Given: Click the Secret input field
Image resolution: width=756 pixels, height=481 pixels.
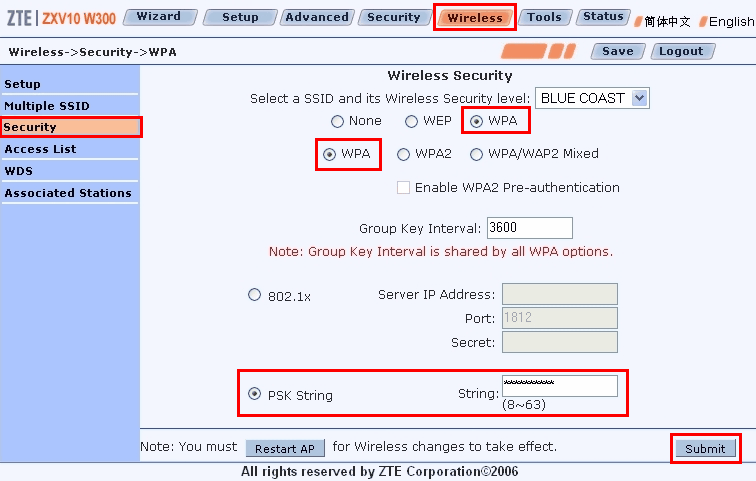Looking at the screenshot, I should pyautogui.click(x=560, y=342).
